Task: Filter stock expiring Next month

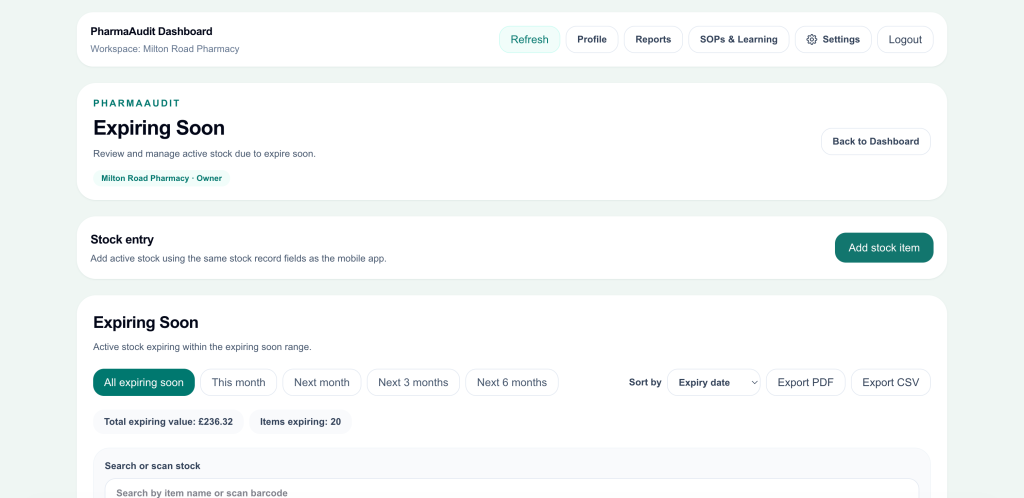Action: point(321,382)
